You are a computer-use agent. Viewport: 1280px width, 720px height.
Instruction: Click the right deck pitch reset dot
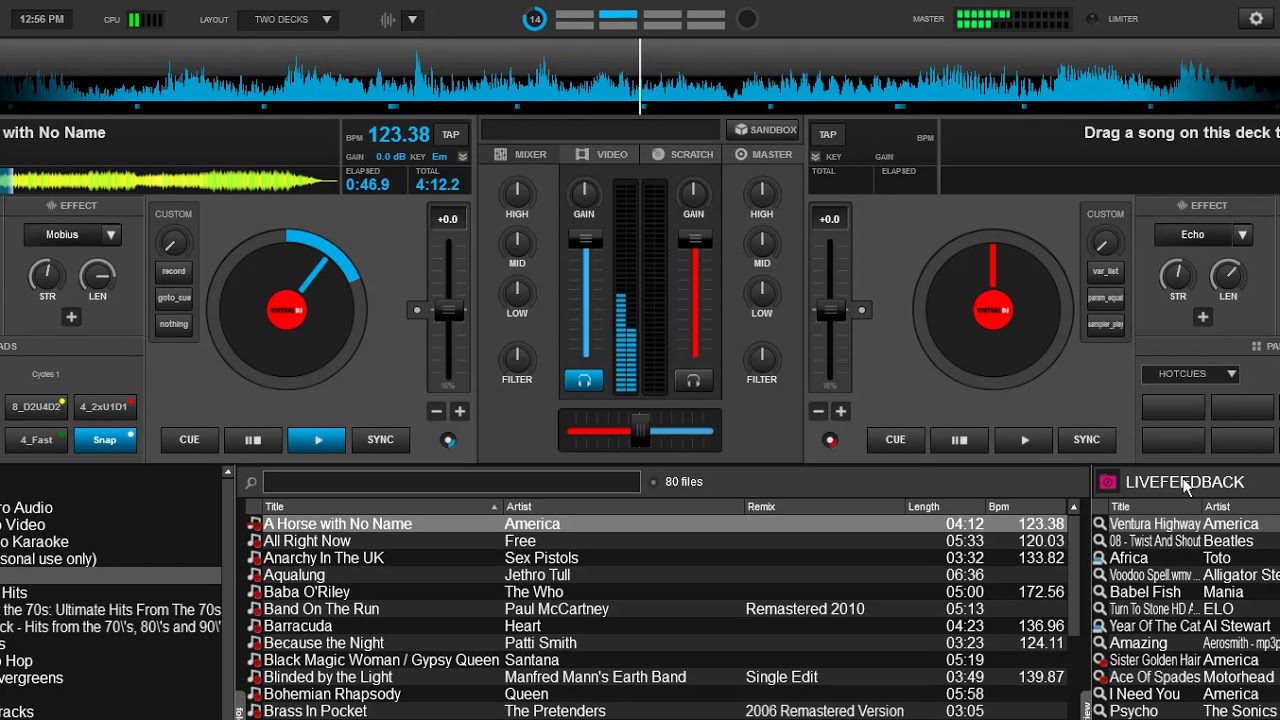pos(862,310)
